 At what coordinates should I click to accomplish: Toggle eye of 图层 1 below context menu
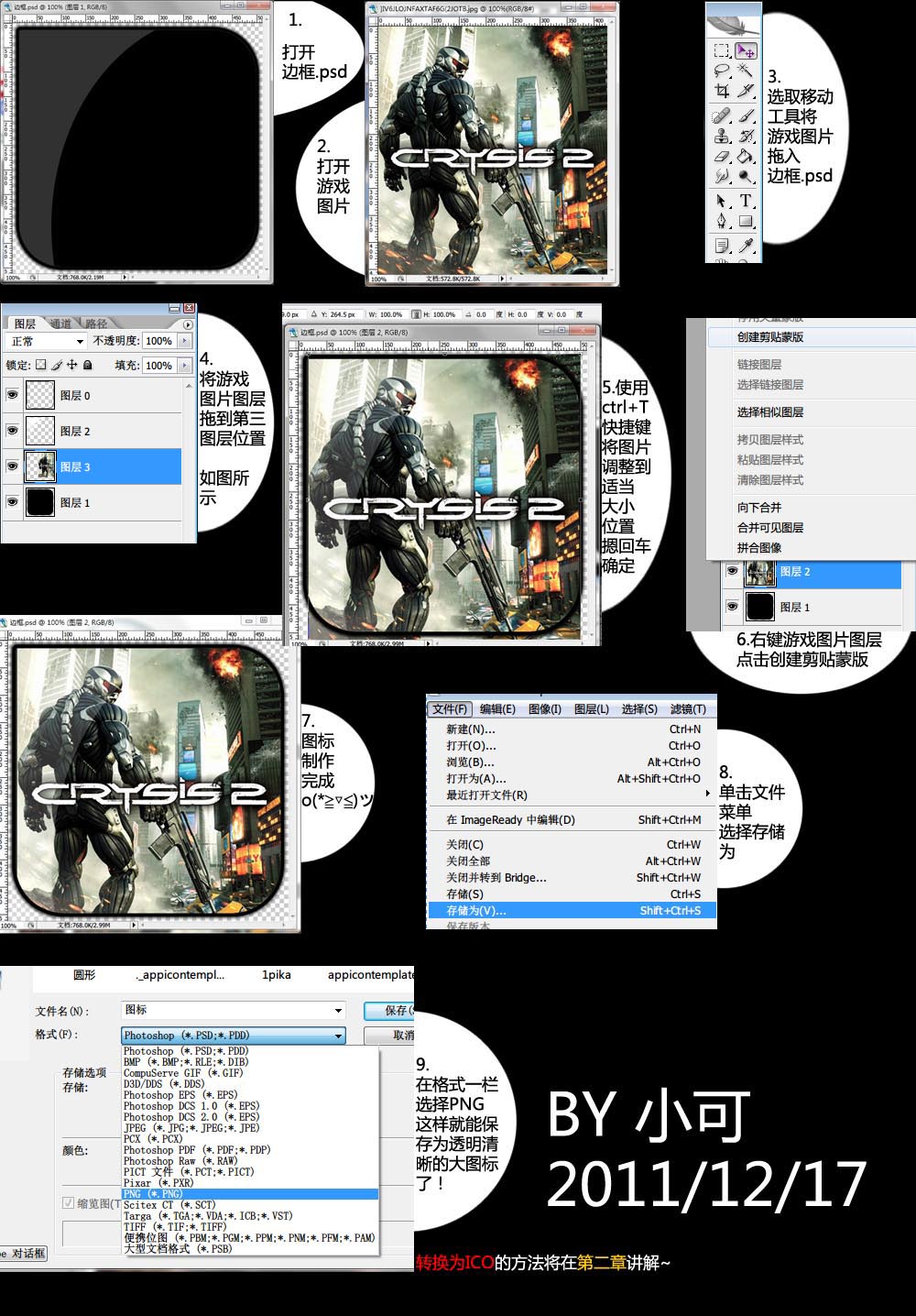tap(732, 607)
